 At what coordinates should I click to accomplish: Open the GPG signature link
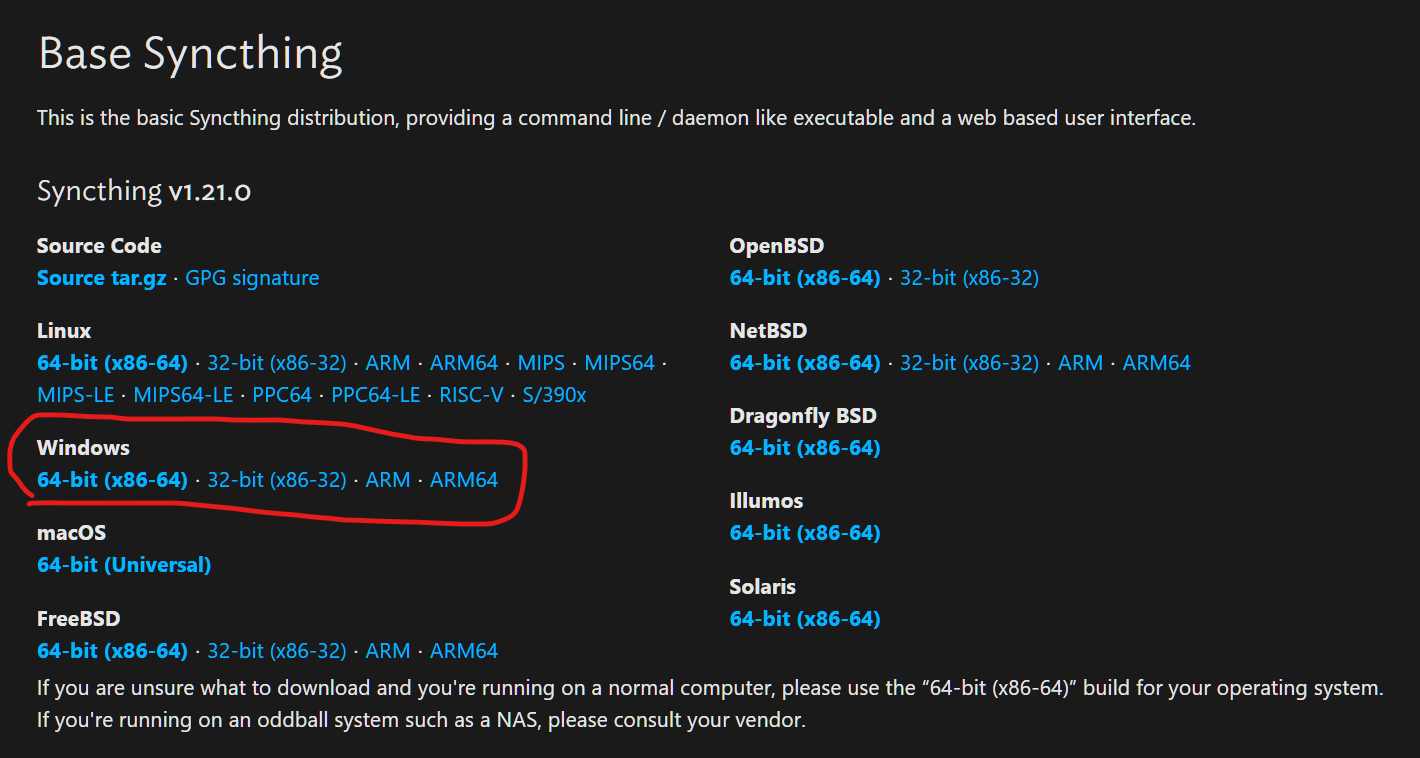(252, 278)
